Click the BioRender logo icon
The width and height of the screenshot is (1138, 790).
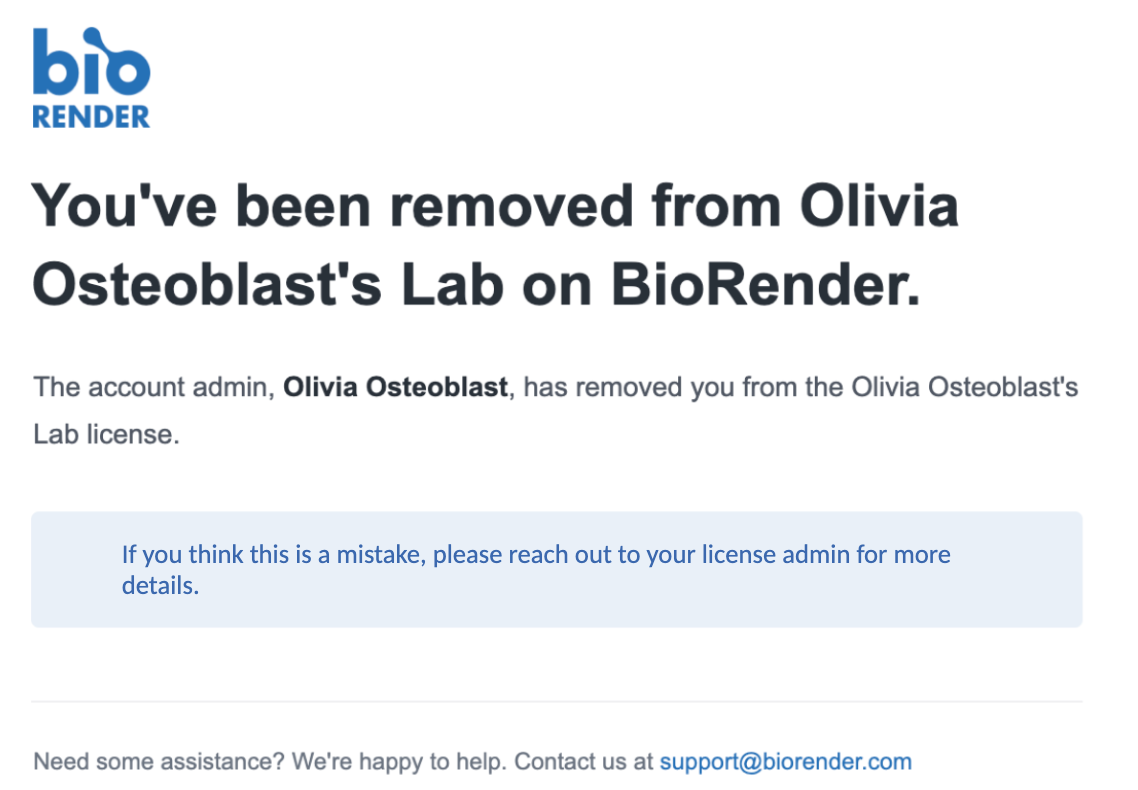pos(91,78)
